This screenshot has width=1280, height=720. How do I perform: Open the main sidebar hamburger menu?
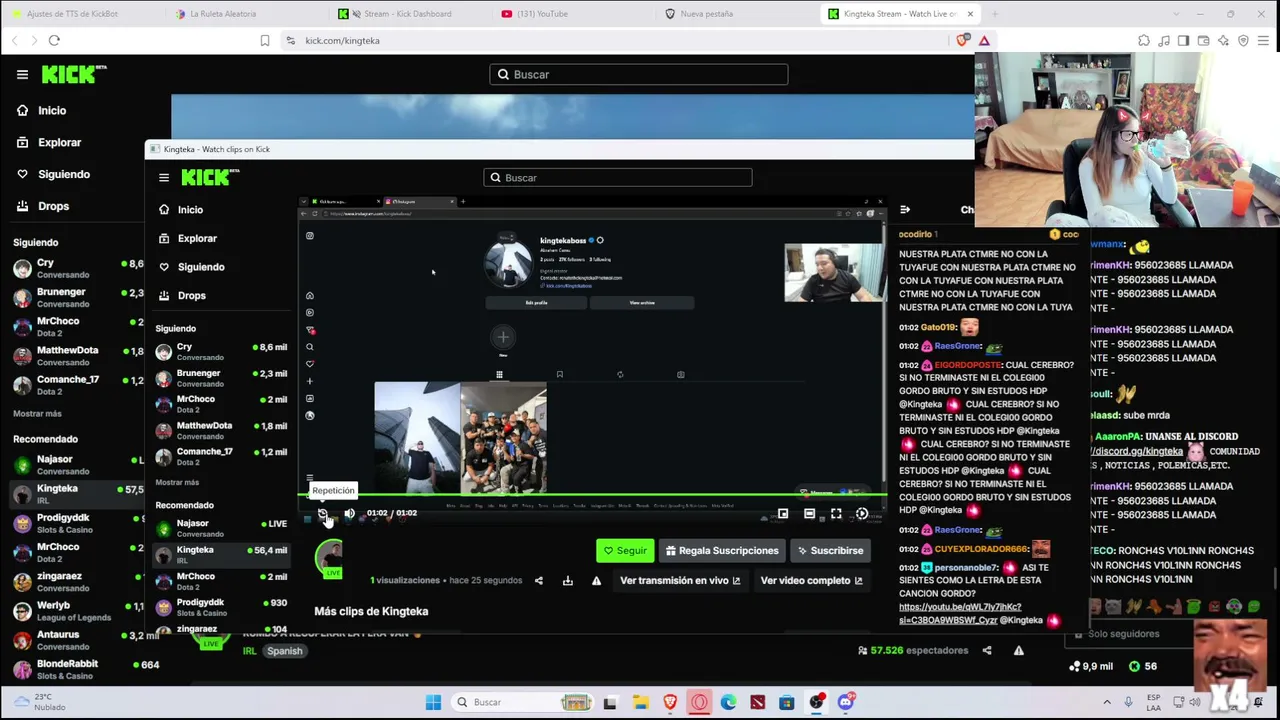tap(22, 74)
